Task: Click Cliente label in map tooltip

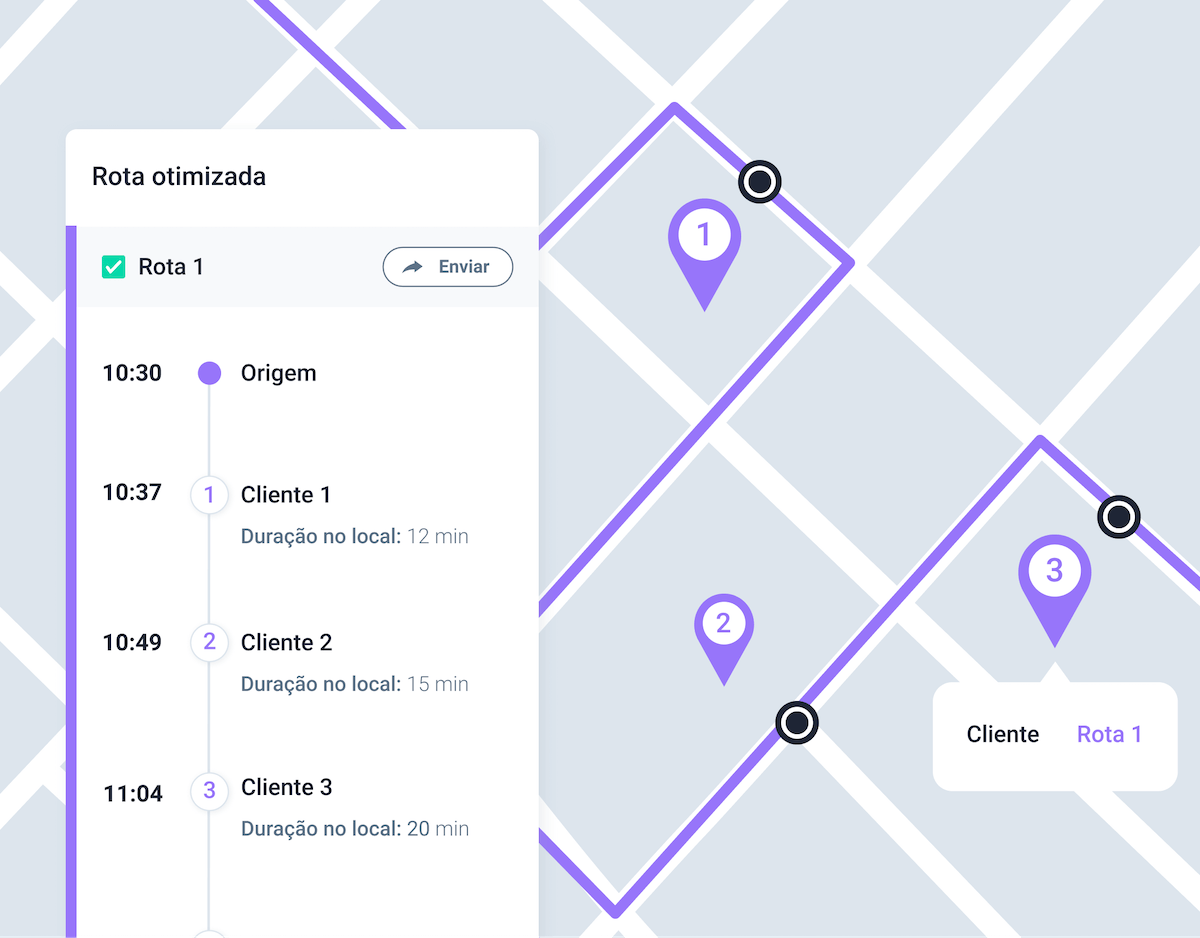Action: [x=1003, y=734]
